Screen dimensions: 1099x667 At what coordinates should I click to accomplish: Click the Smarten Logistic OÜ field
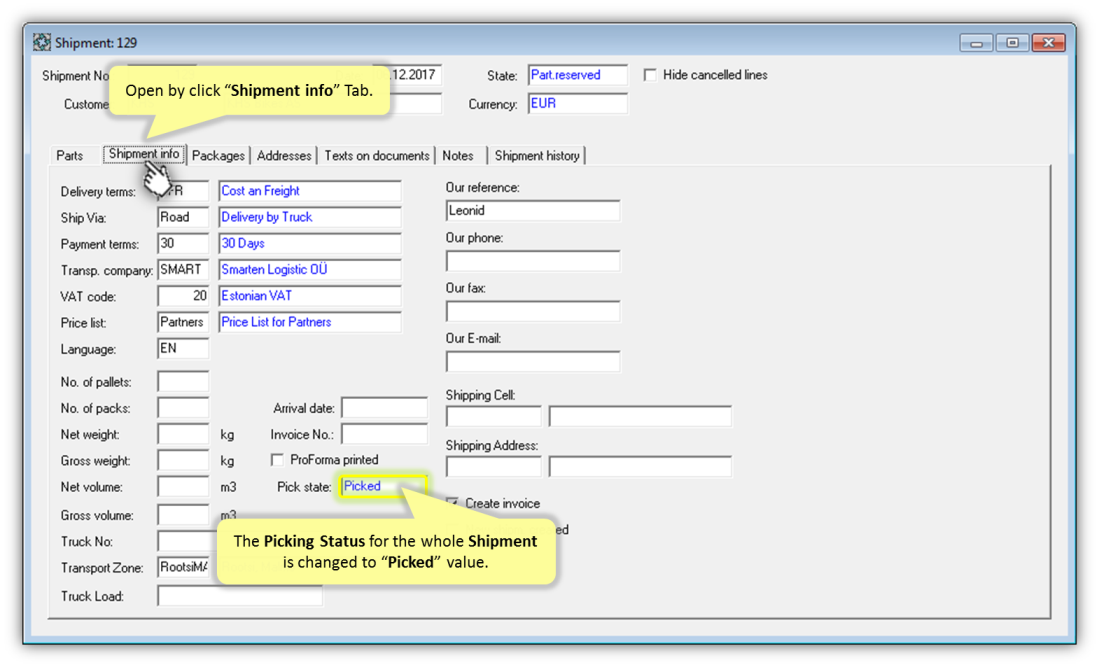(310, 270)
